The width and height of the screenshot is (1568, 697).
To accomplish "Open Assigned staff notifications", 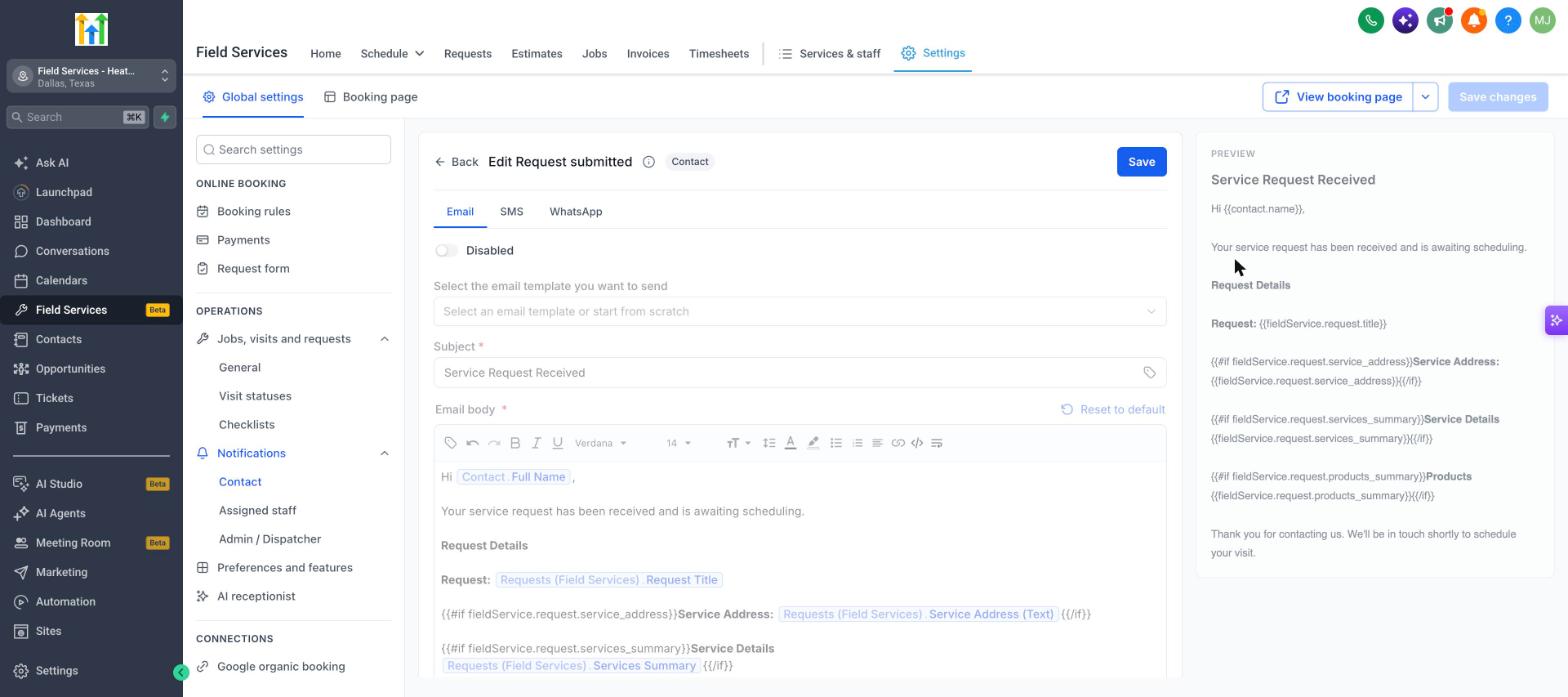I will pyautogui.click(x=257, y=511).
